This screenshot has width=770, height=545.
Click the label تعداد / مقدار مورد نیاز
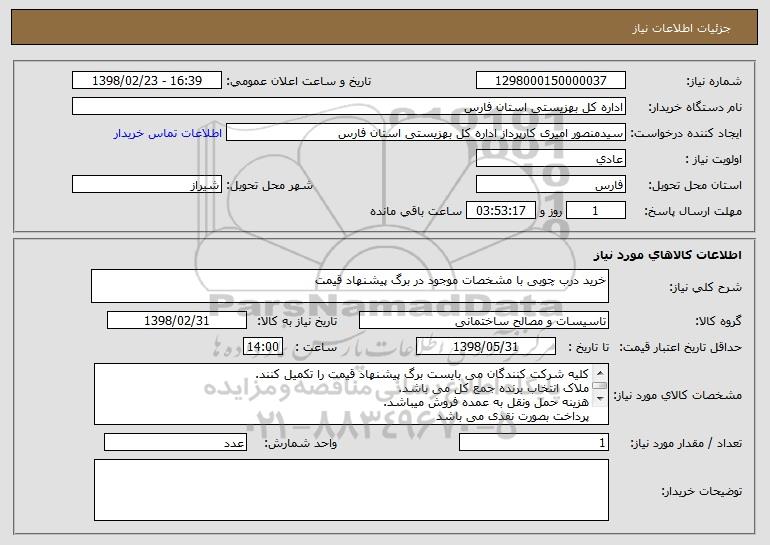[686, 443]
